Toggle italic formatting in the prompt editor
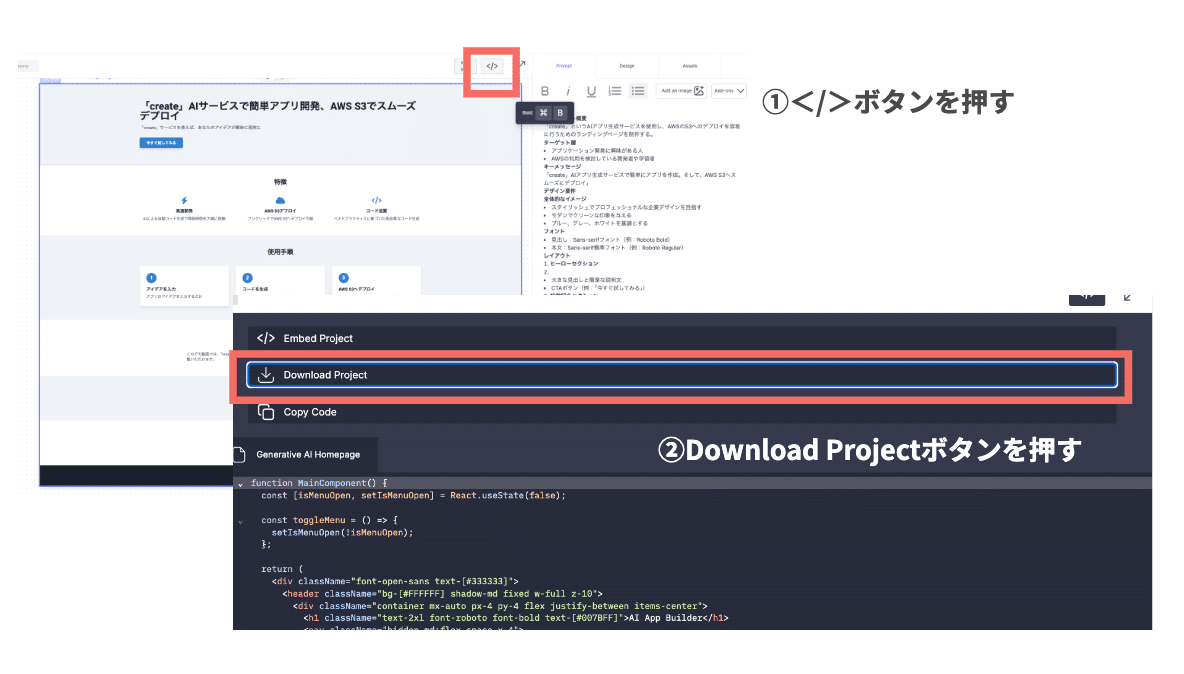1184x674 pixels. [568, 91]
